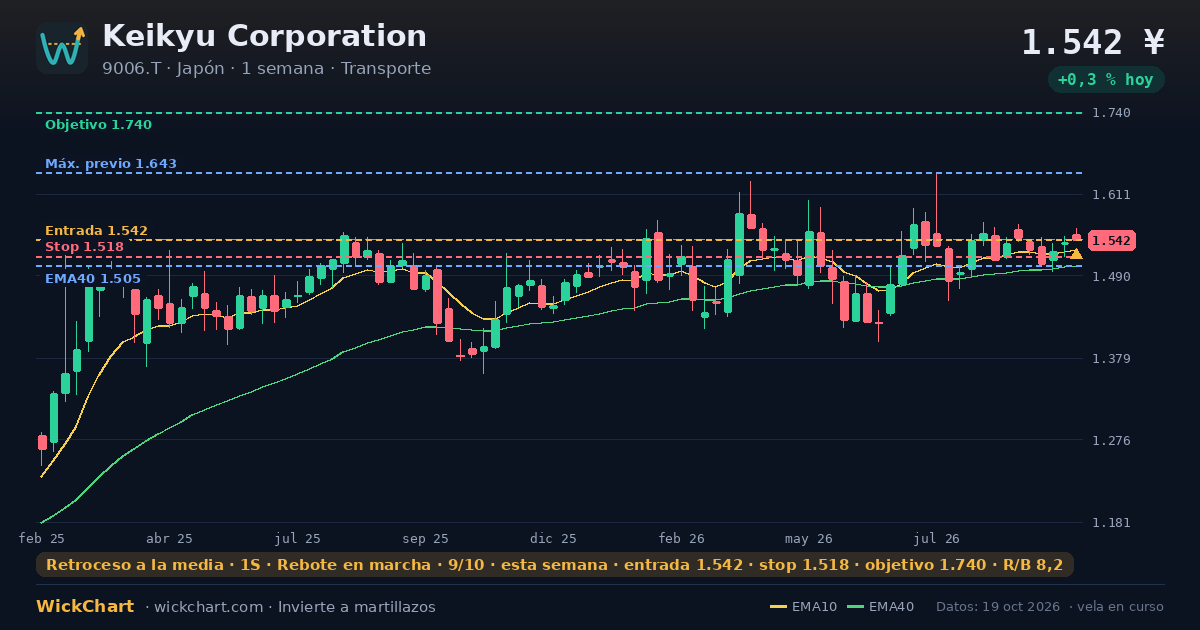
Task: Click the WickChart logo icon
Action: [62, 48]
